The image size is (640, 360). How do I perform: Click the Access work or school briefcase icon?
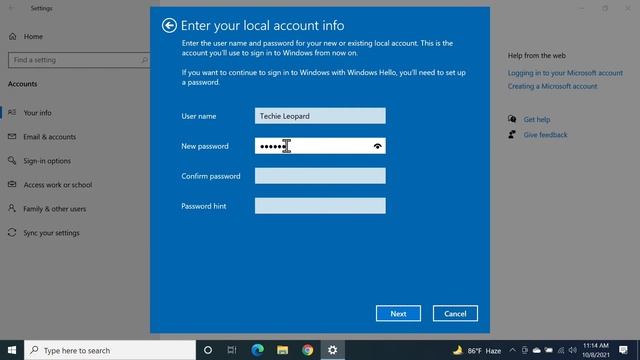tap(12, 184)
